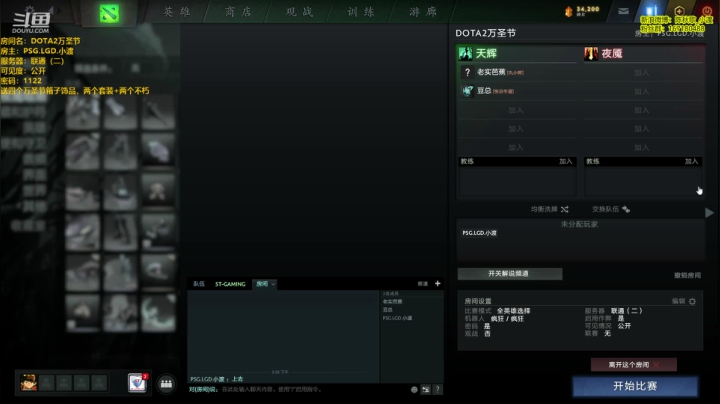720x404 pixels.
Task: Toggle the 开关解说频道 broadcast channel button
Action: pos(510,274)
